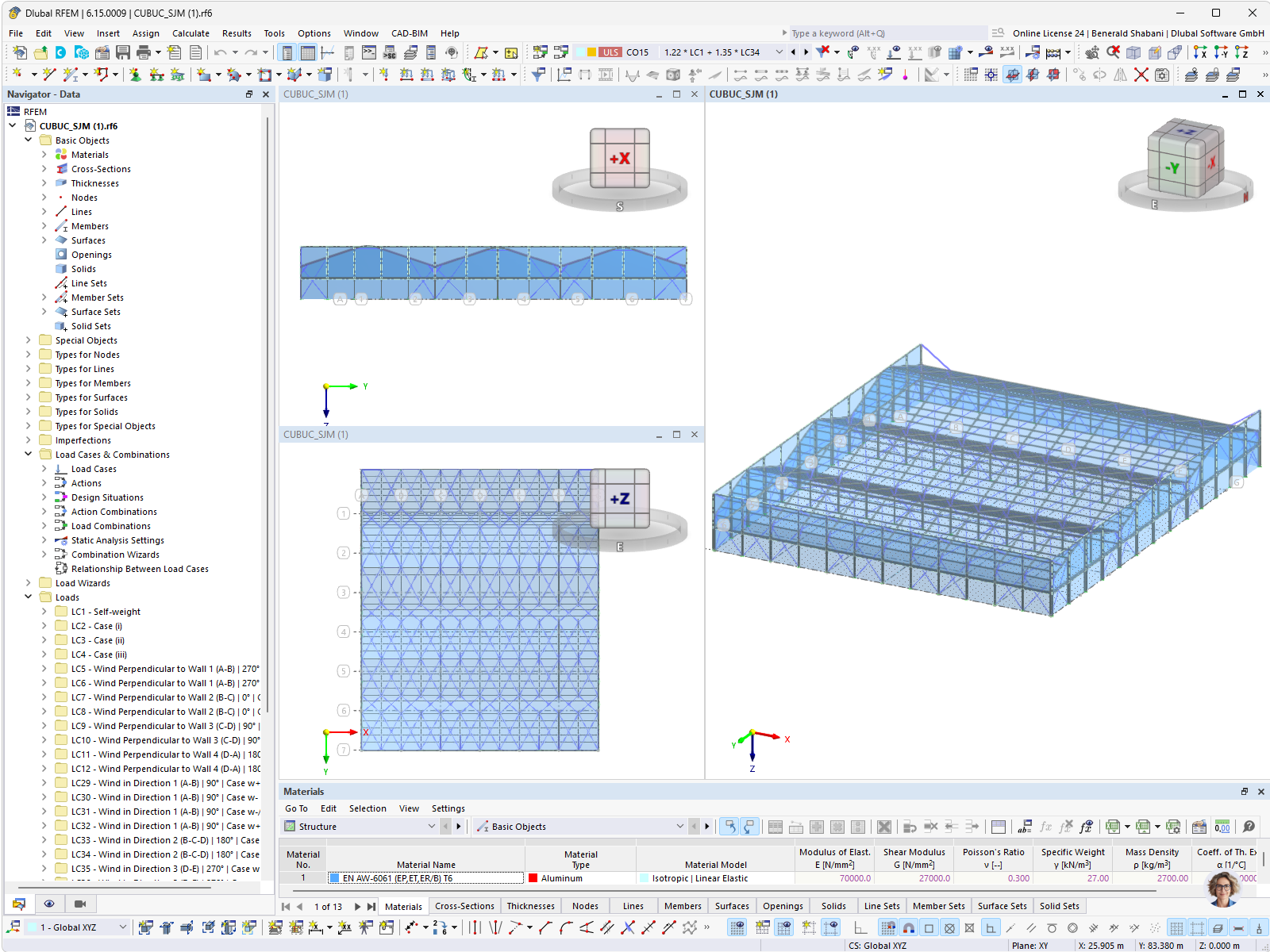Open the Structure category dropdown
Screen dimensions: 1270x952
[431, 827]
